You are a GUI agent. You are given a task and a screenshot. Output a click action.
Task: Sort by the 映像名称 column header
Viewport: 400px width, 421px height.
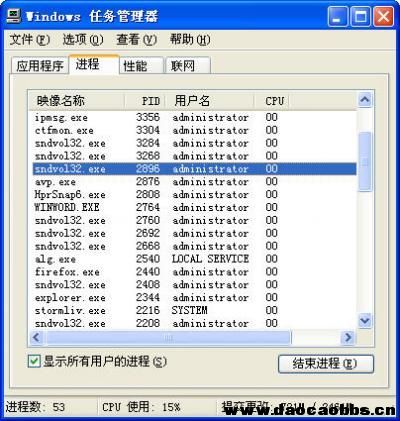(77, 101)
